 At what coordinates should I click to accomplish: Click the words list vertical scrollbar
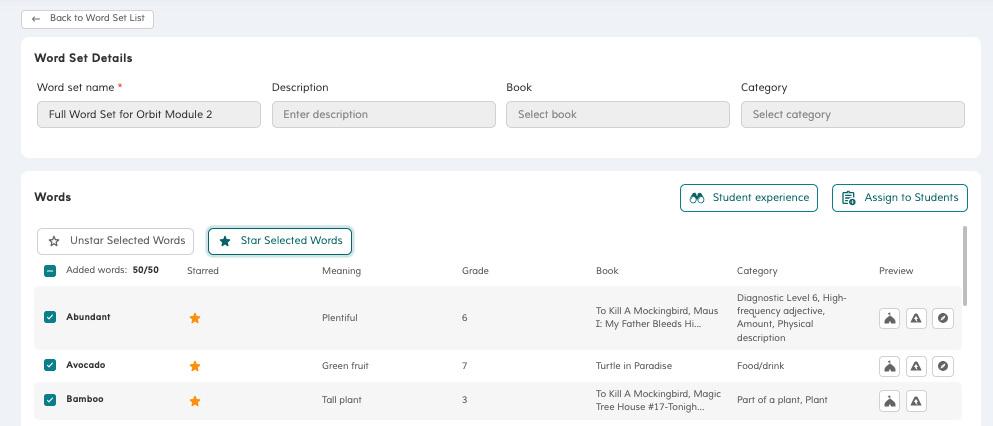coord(965,266)
